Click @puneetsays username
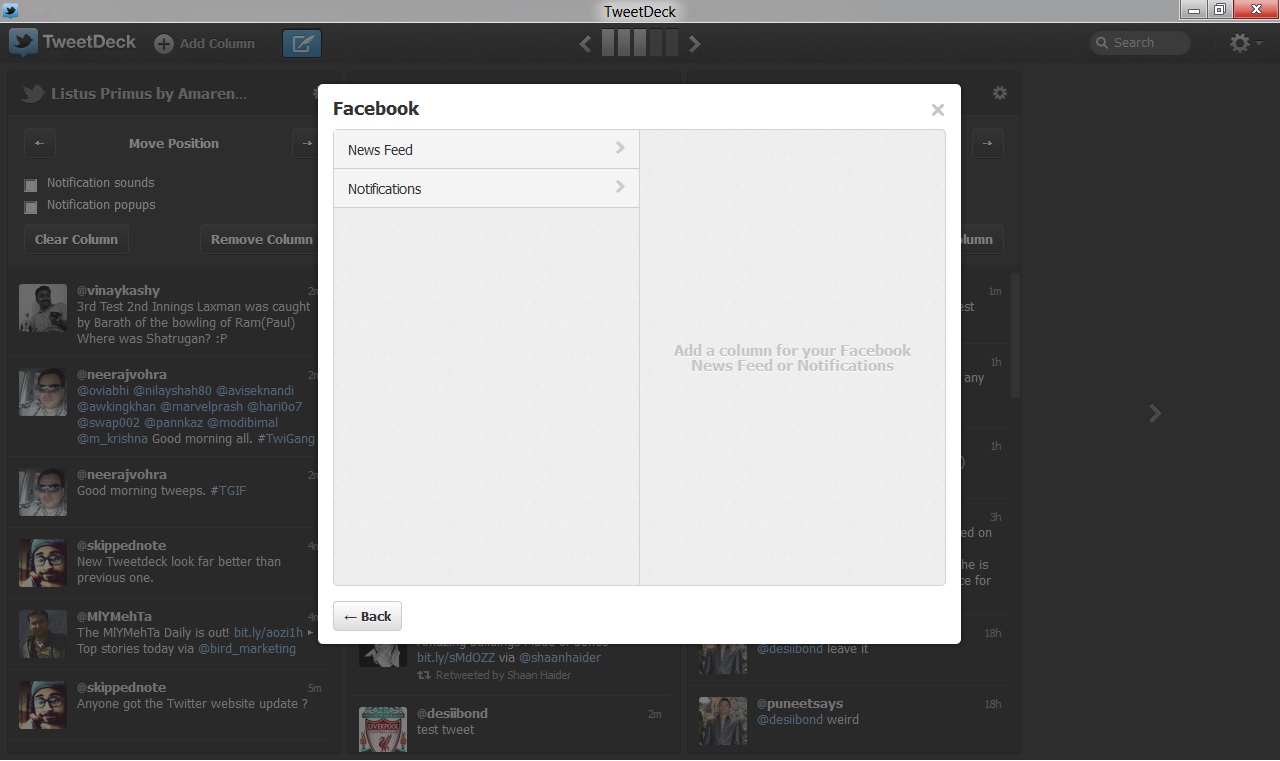This screenshot has width=1280, height=761. point(800,704)
